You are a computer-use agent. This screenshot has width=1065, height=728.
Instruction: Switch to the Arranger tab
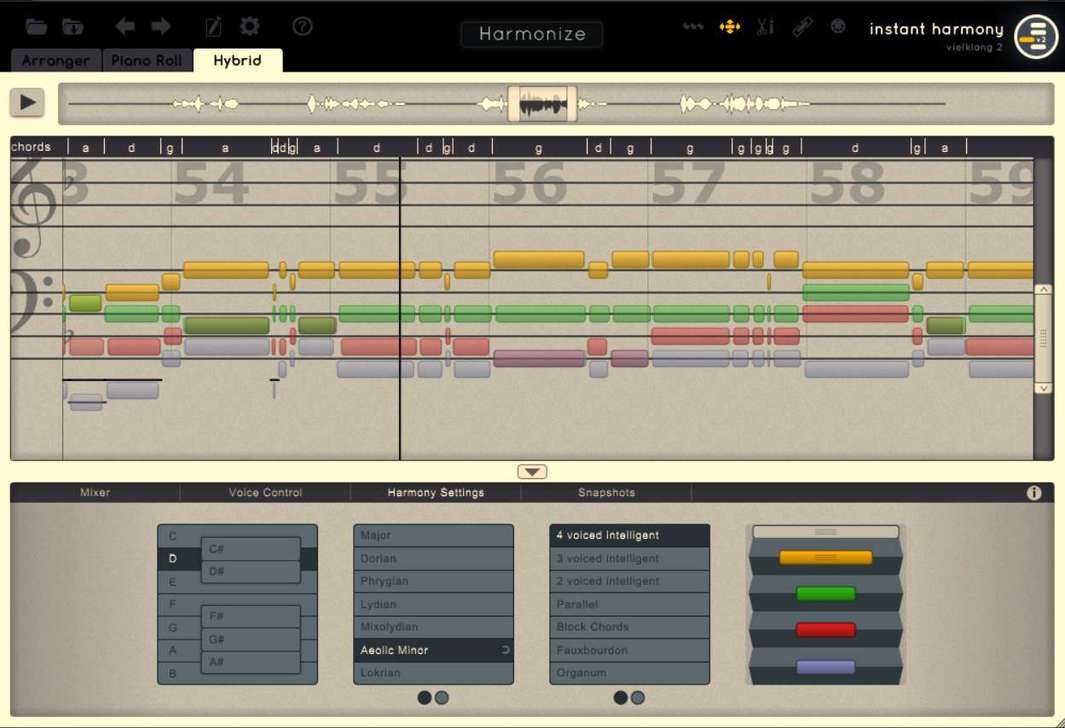point(56,60)
